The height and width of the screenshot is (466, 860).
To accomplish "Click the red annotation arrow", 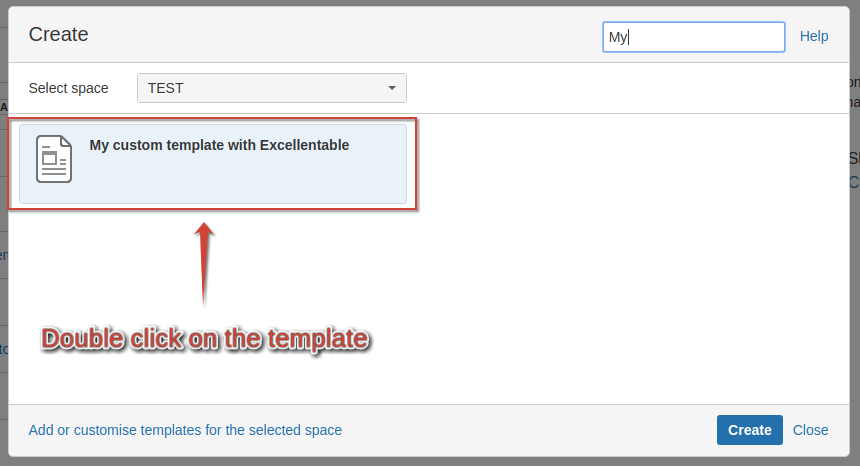I will [x=204, y=262].
